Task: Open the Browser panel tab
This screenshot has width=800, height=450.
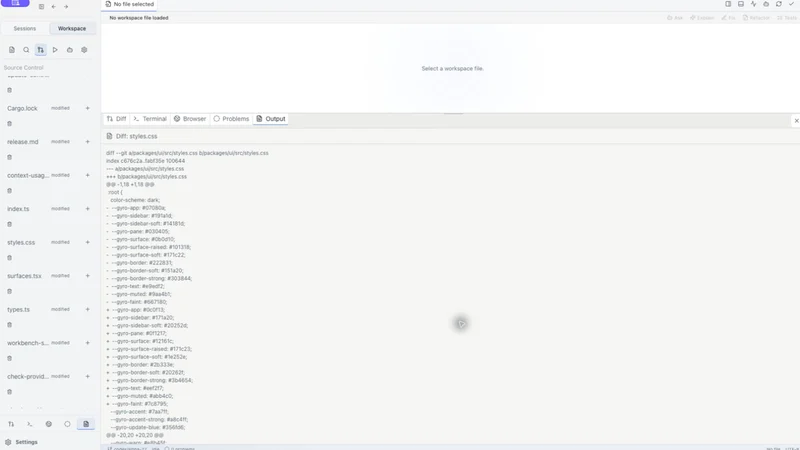Action: click(190, 119)
